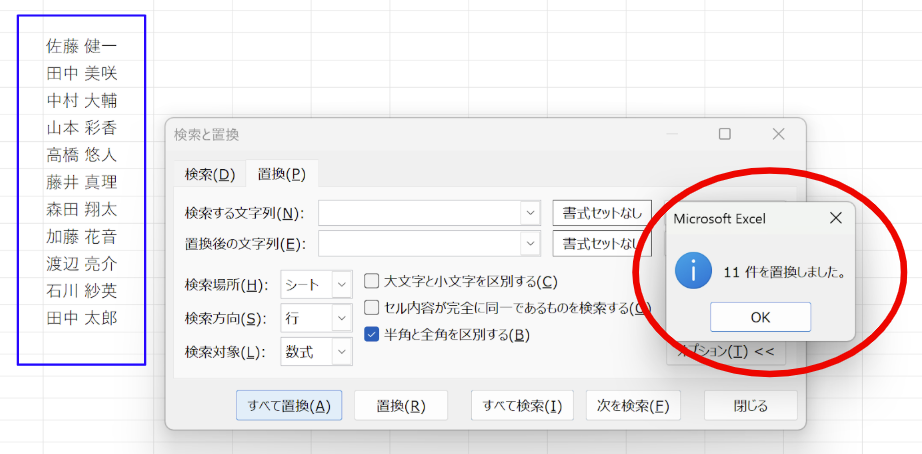Click the すべて検索(I) button
This screenshot has width=922, height=454.
[522, 405]
